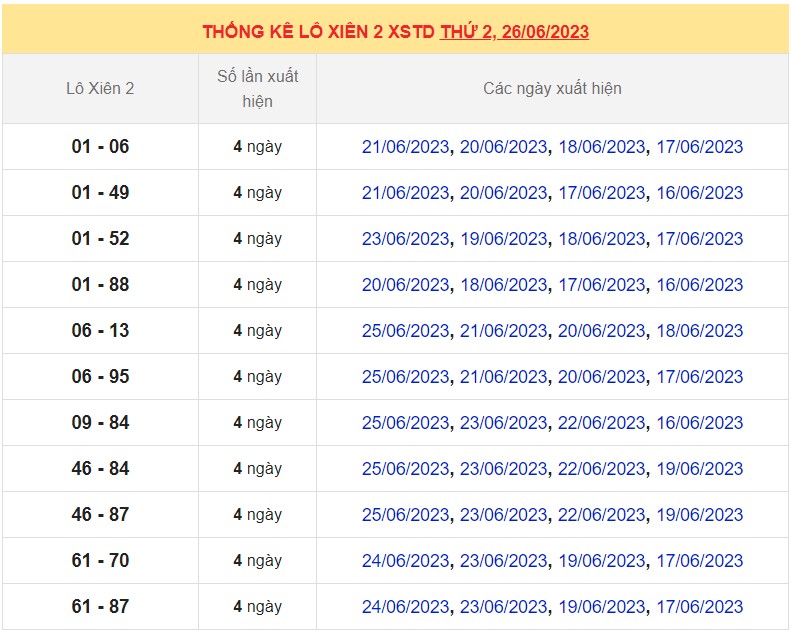Select the '01 - 06' pair cell

point(100,147)
